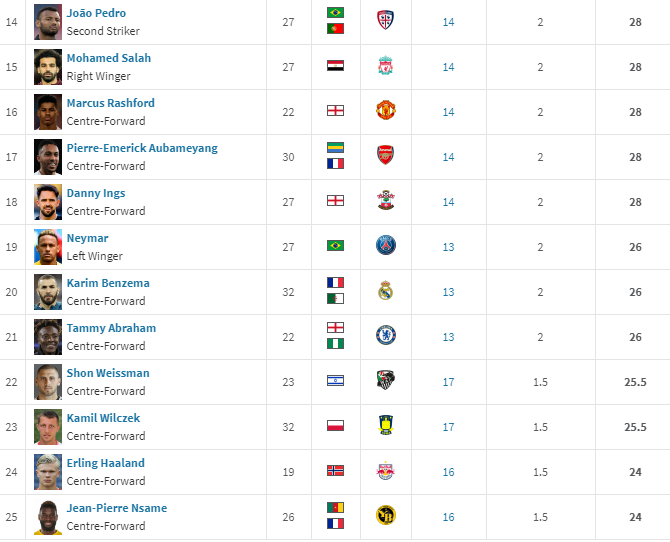Screen dimensions: 670x542
Task: Click the Brøndby club crest icon
Action: [x=385, y=427]
